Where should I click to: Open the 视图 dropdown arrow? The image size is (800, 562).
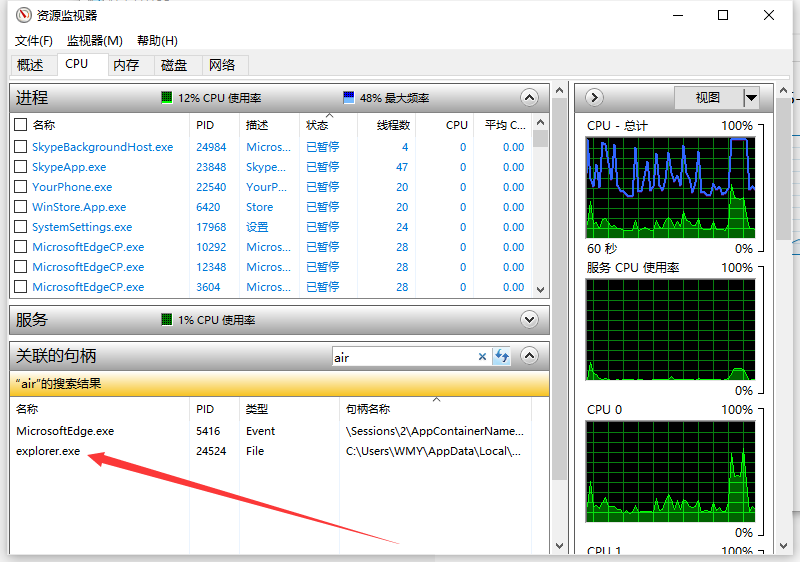(751, 97)
